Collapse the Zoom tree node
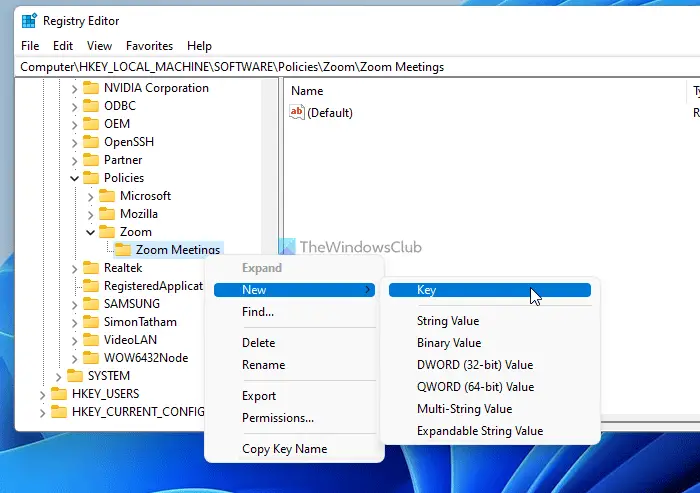This screenshot has height=493, width=700. 91,232
